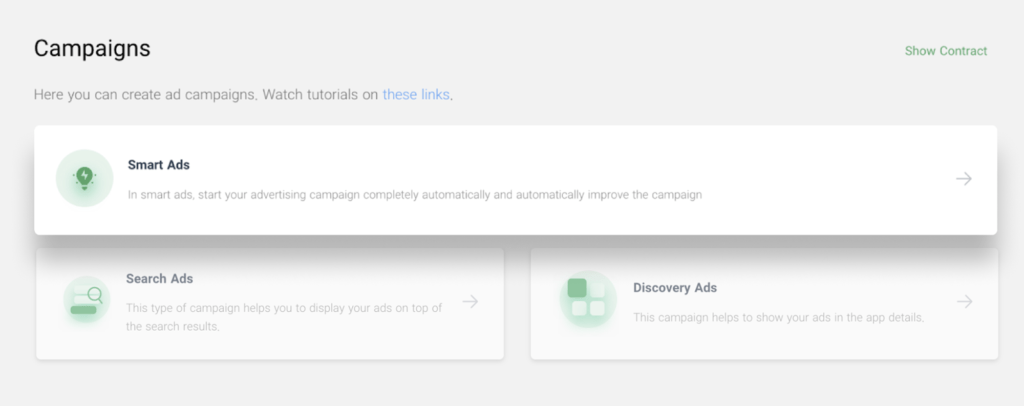The height and width of the screenshot is (406, 1024).
Task: Open Smart Ads via its right arrow
Action: click(x=964, y=179)
